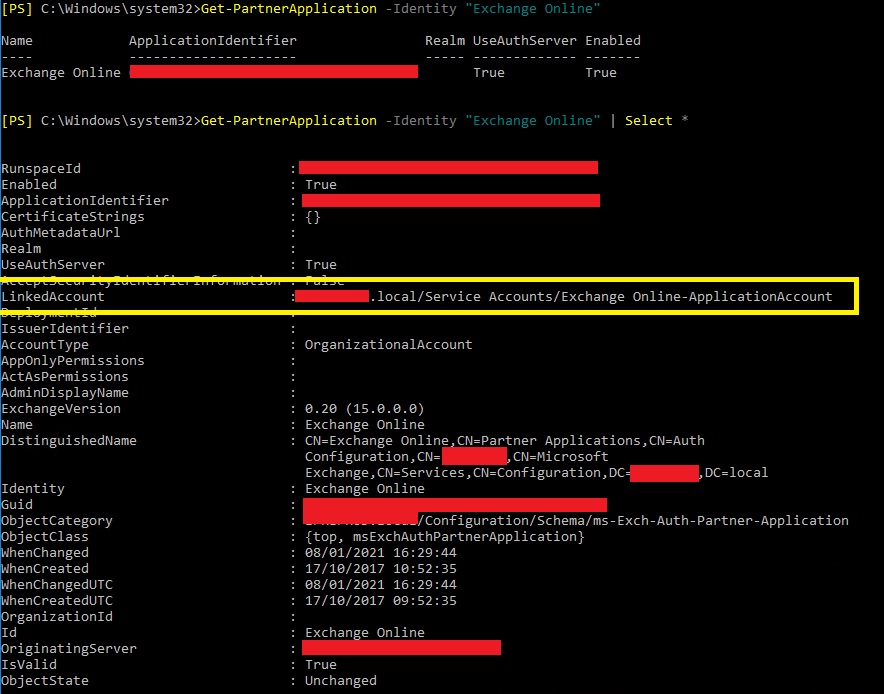Viewport: 884px width, 694px height.
Task: Click the '08/01/2021 16:29:44' value in the WhenChangedUTC row
Action: click(381, 585)
